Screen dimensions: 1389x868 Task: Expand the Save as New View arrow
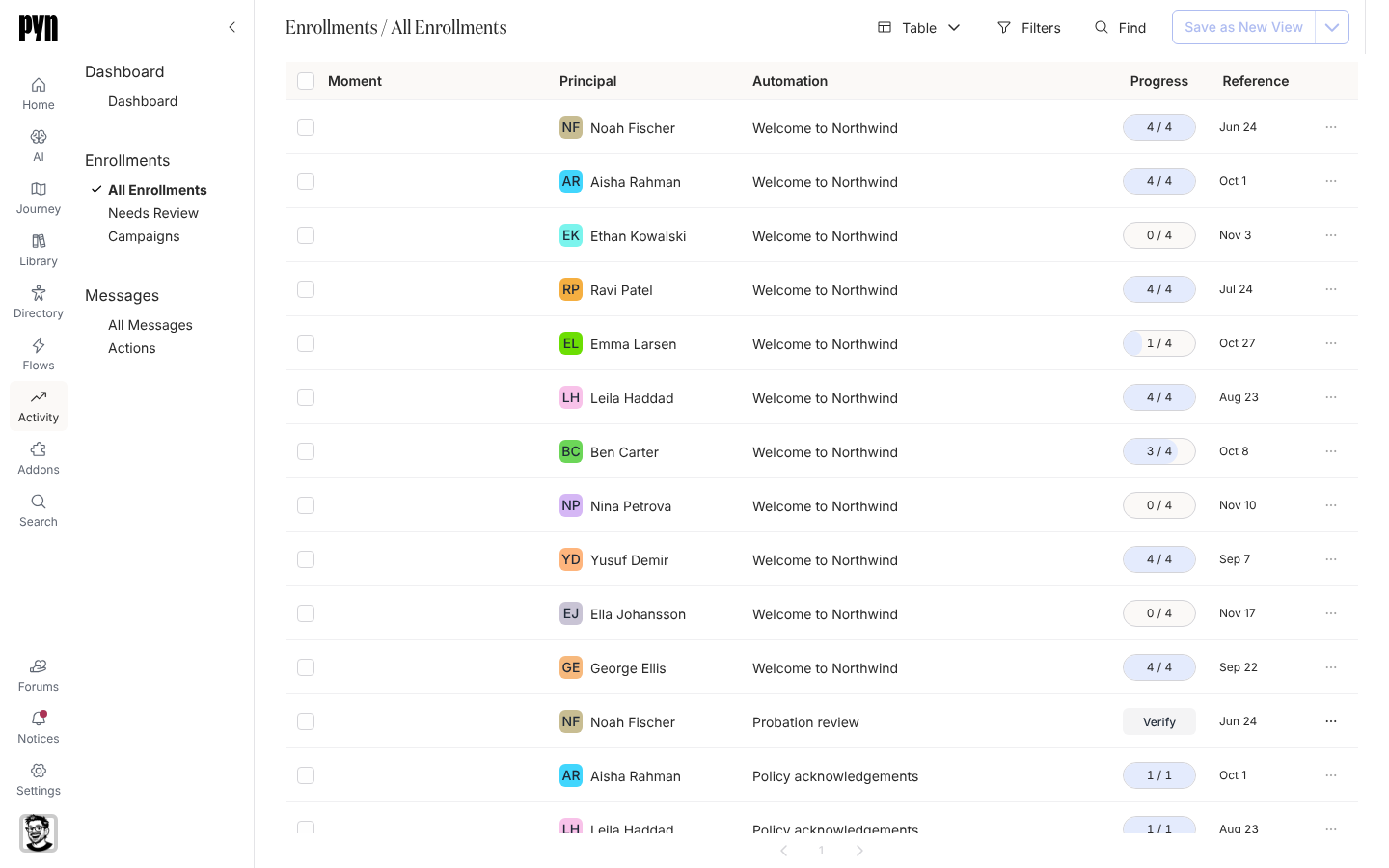[x=1332, y=27]
